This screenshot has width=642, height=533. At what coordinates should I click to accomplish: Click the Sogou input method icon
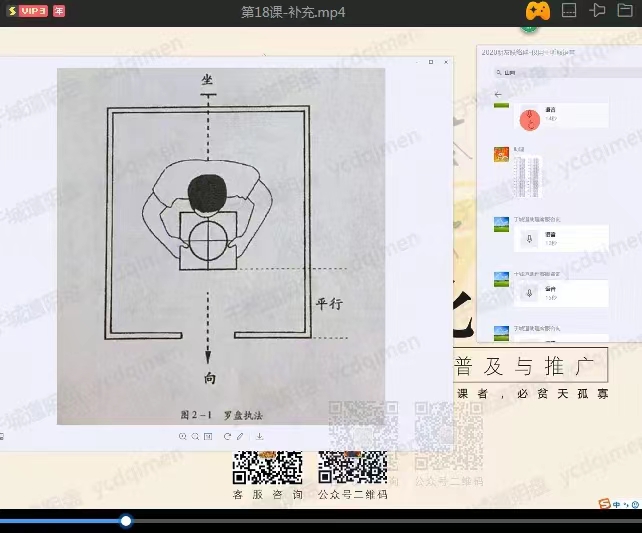point(604,503)
